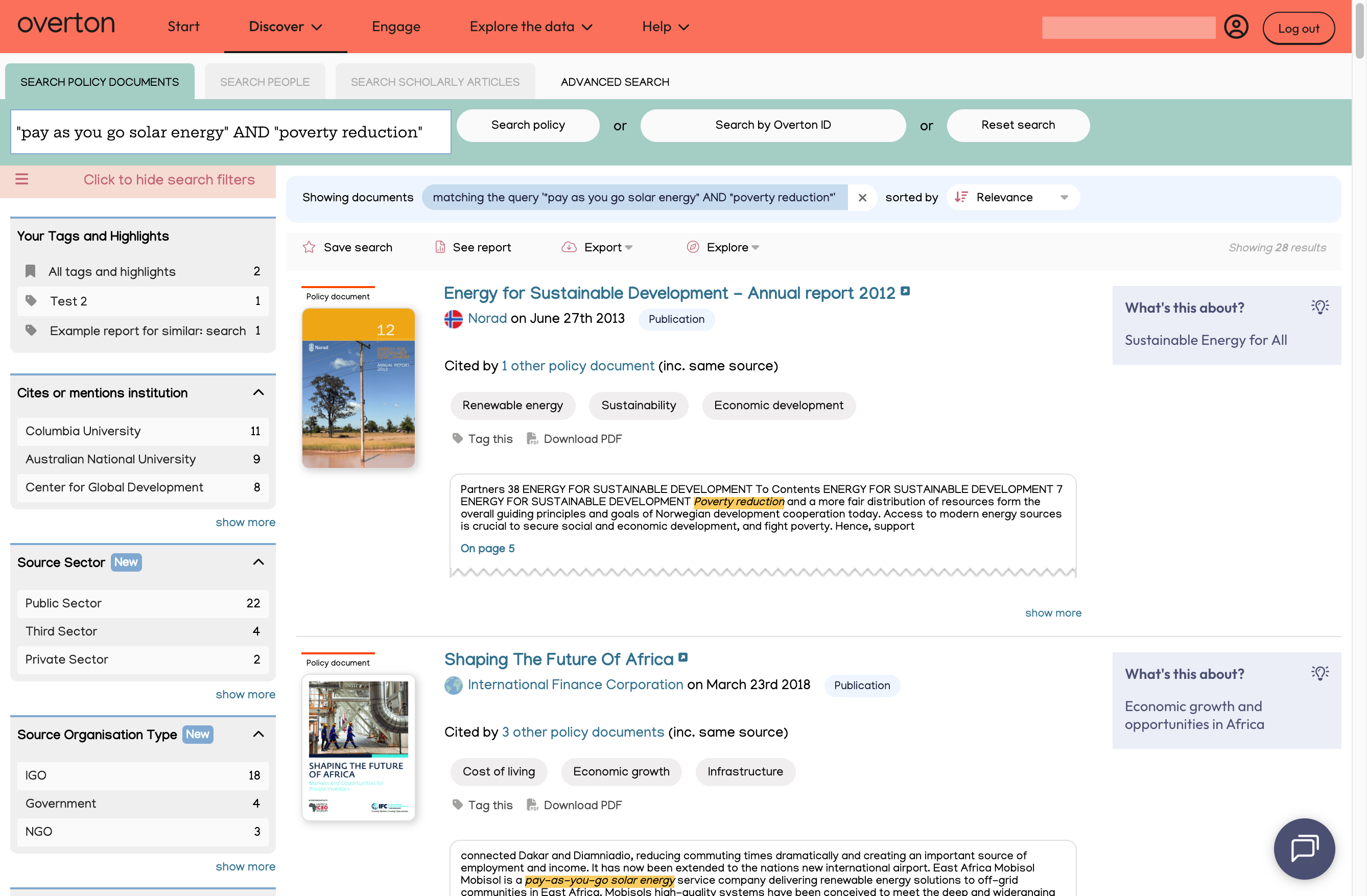This screenshot has width=1367, height=896.
Task: Click lightbulb icon in Economic growth Africa box
Action: tap(1319, 673)
